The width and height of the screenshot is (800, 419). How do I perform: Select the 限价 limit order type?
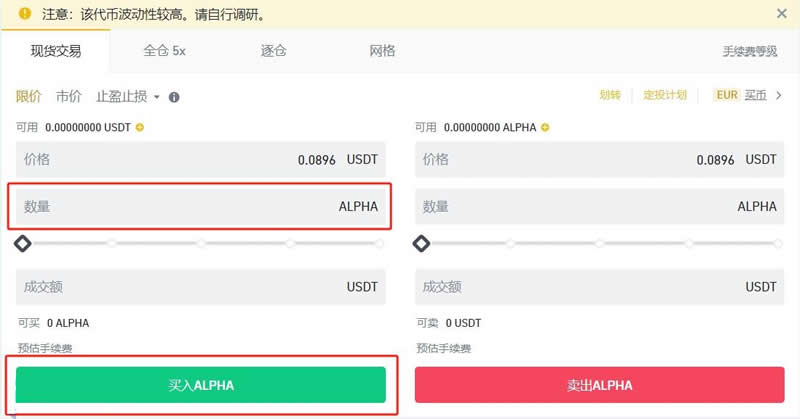point(29,97)
